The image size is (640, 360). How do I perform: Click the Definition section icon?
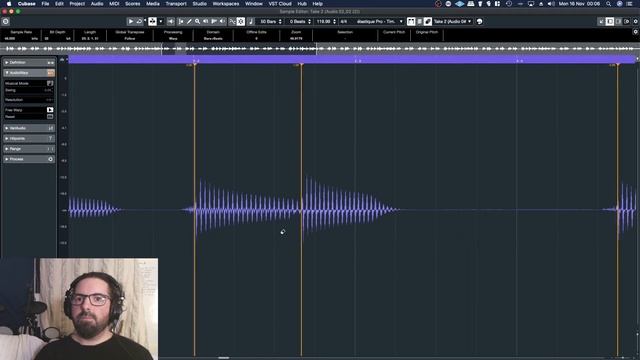click(51, 62)
